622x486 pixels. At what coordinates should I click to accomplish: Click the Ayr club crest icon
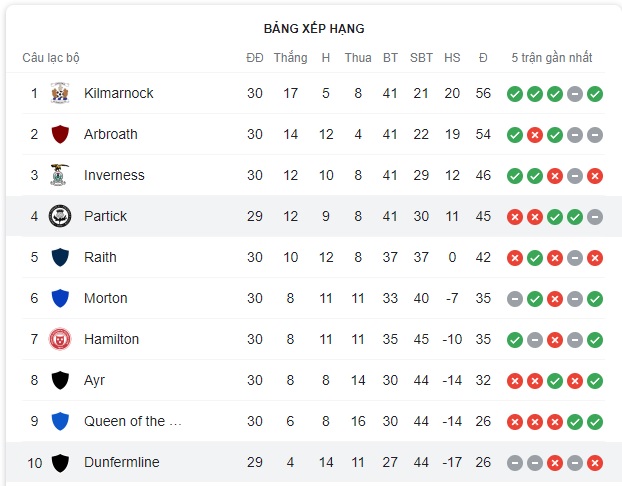click(60, 380)
